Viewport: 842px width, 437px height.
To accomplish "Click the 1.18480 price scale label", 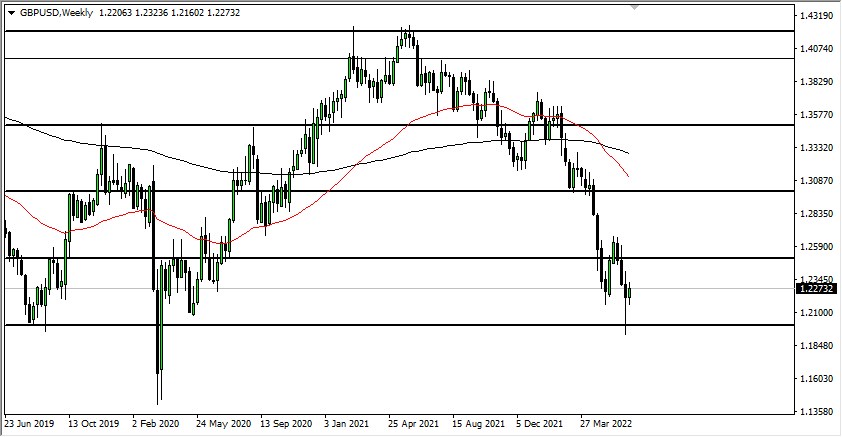I will click(816, 346).
